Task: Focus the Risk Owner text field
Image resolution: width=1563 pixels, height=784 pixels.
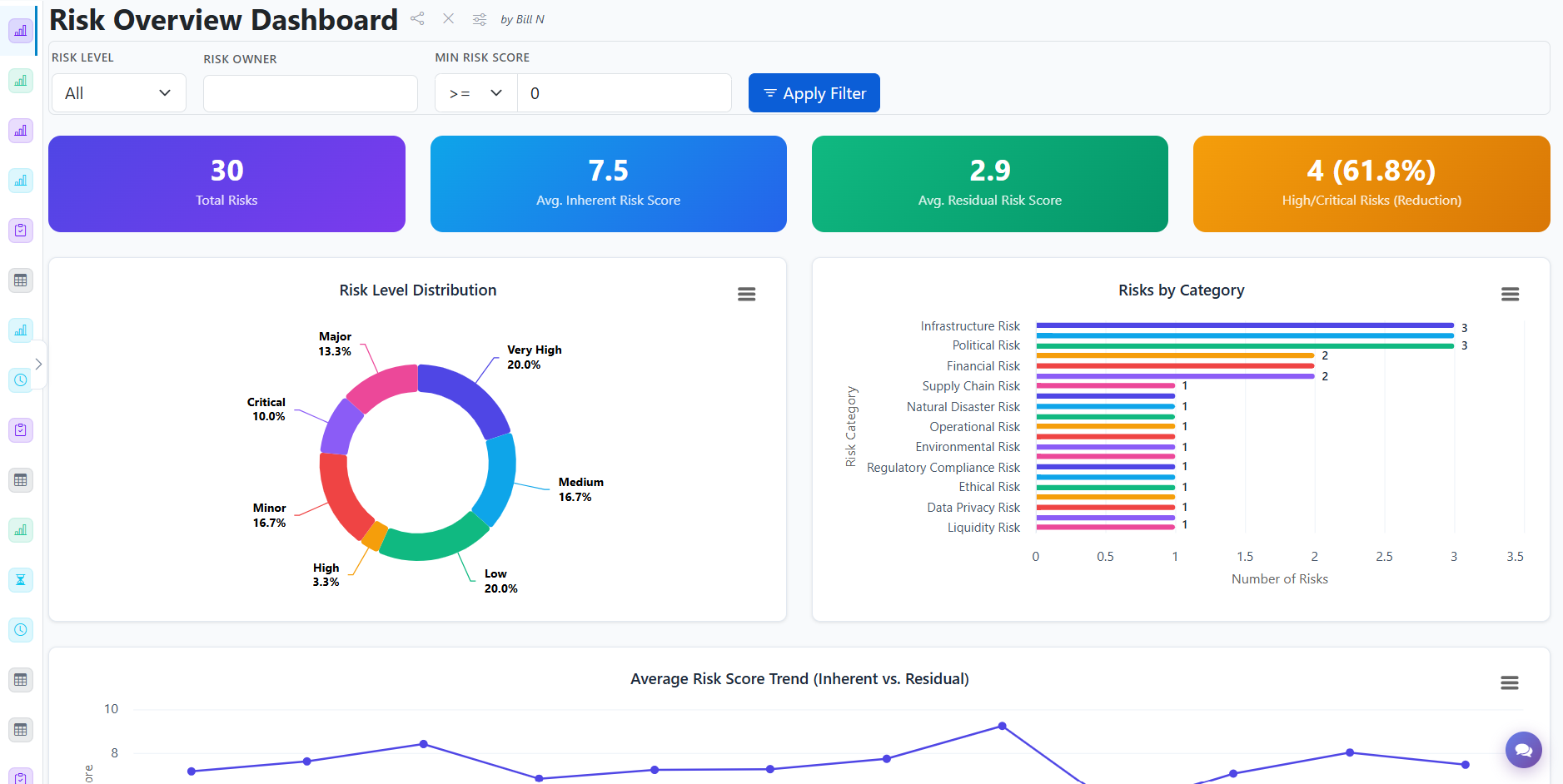Action: pos(311,93)
